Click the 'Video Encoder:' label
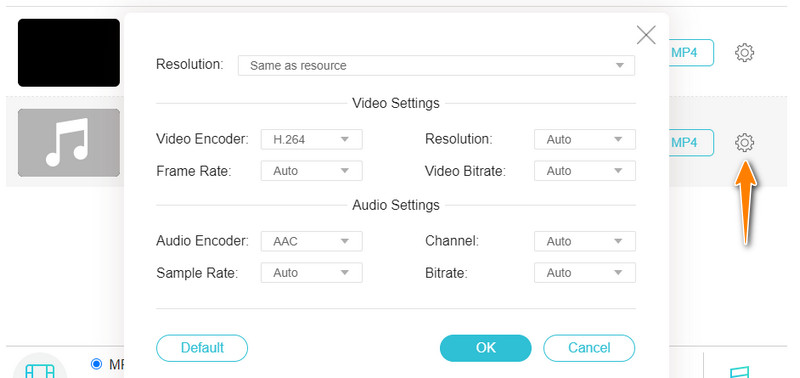Screen dimensions: 800x378 (x=203, y=139)
